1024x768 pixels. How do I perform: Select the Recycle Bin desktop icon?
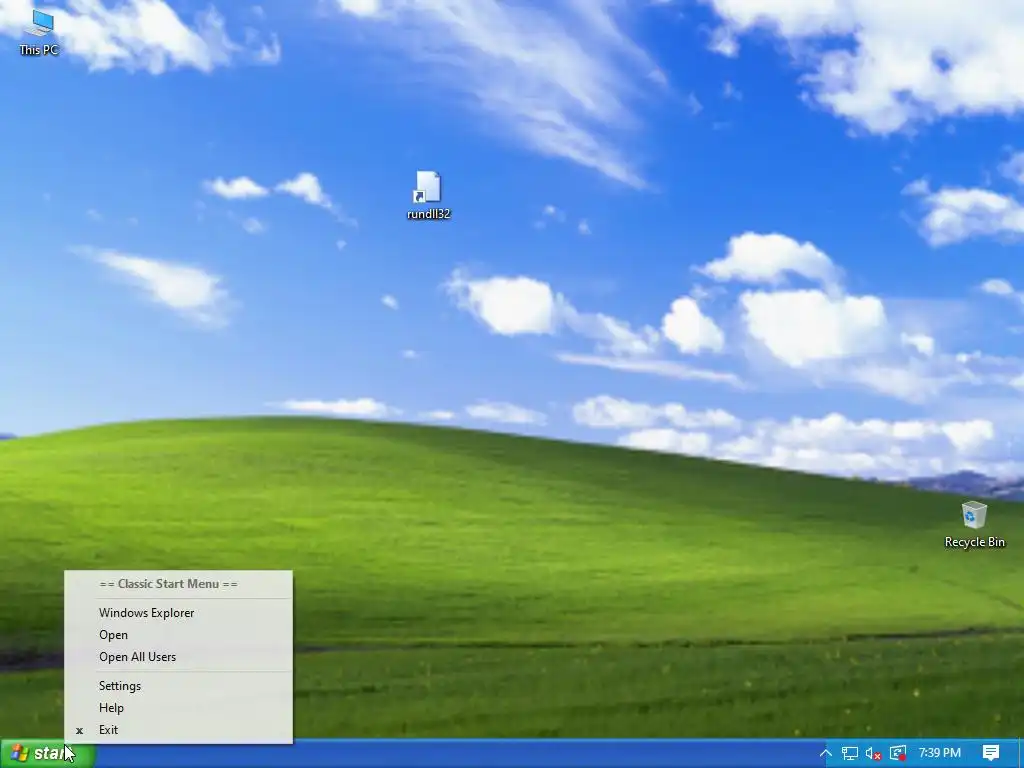pyautogui.click(x=974, y=524)
